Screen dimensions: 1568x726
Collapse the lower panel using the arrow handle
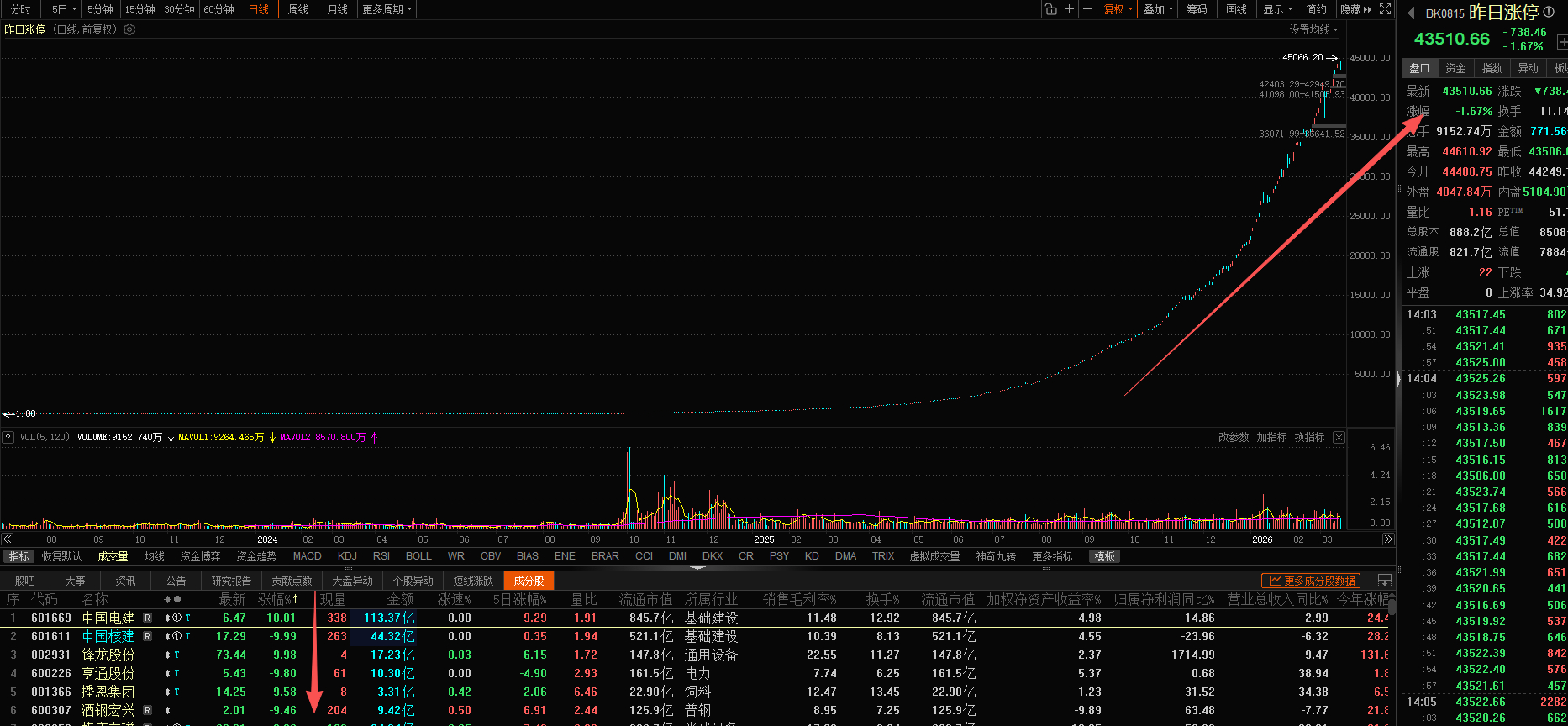[697, 568]
